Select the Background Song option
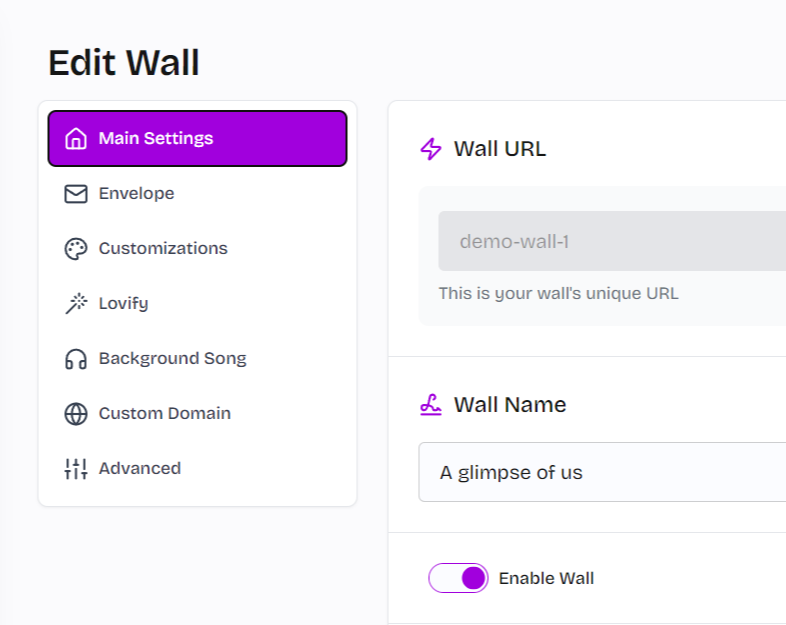This screenshot has width=786, height=625. [x=172, y=359]
